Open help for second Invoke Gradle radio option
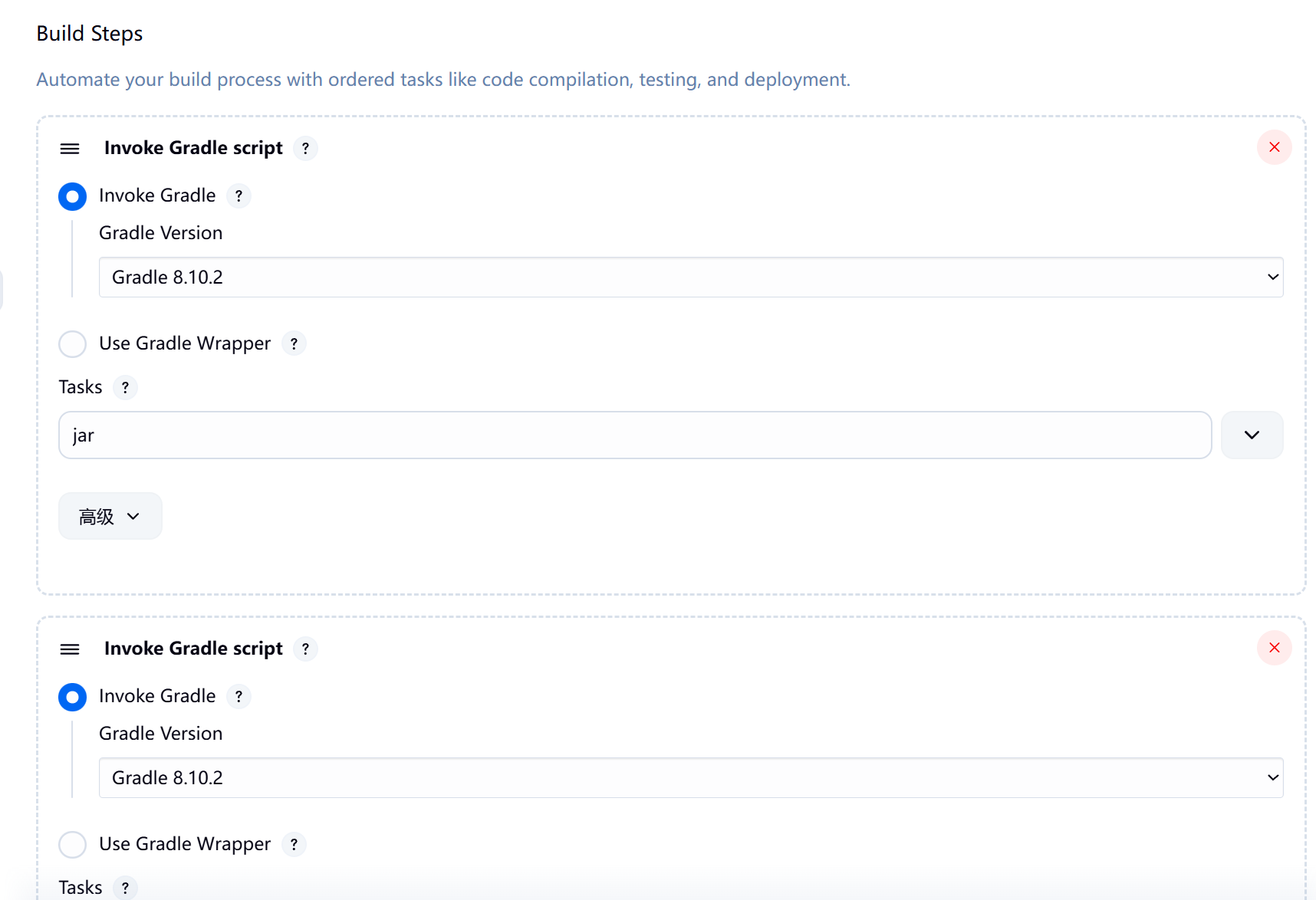The image size is (1316, 900). pos(239,697)
